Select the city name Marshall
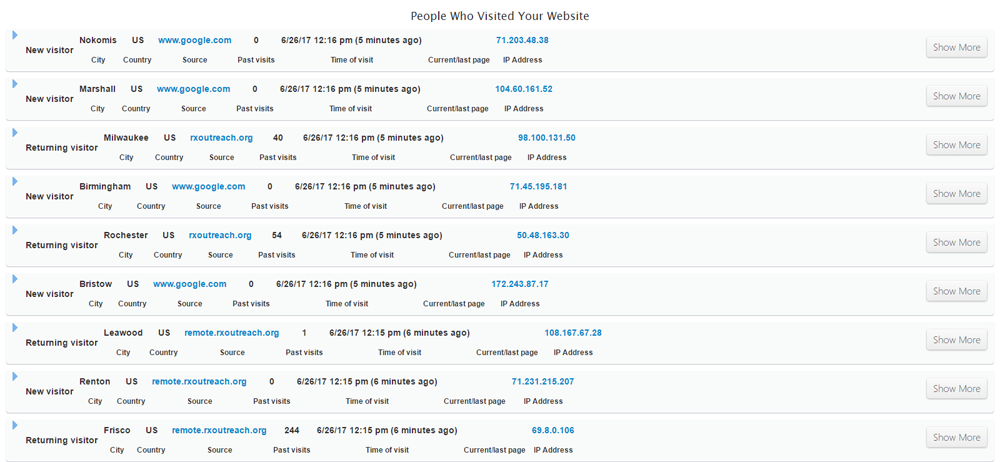Viewport: 1000px width, 462px height. click(x=98, y=89)
